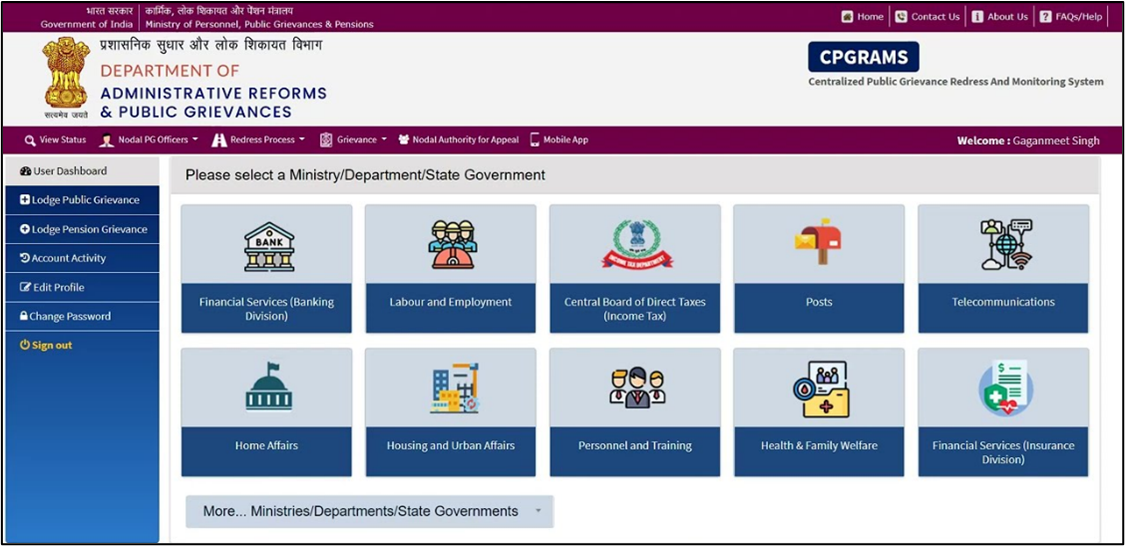Select the Posts department label

pyautogui.click(x=819, y=302)
